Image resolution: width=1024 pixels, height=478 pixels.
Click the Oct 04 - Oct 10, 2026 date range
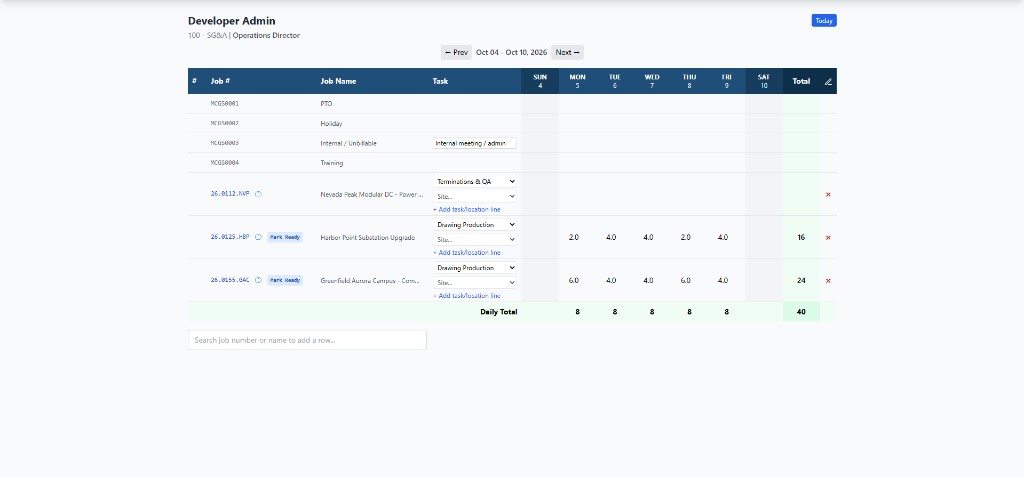(x=511, y=52)
